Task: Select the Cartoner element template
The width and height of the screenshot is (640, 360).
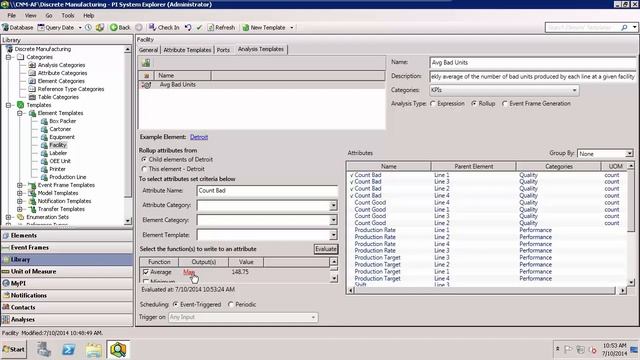Action: tap(60, 129)
